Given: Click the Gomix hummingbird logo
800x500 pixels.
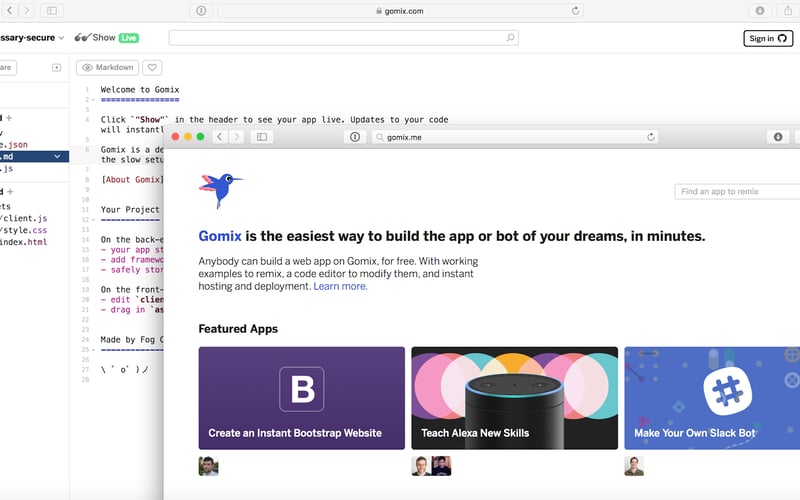Looking at the screenshot, I should (x=220, y=190).
